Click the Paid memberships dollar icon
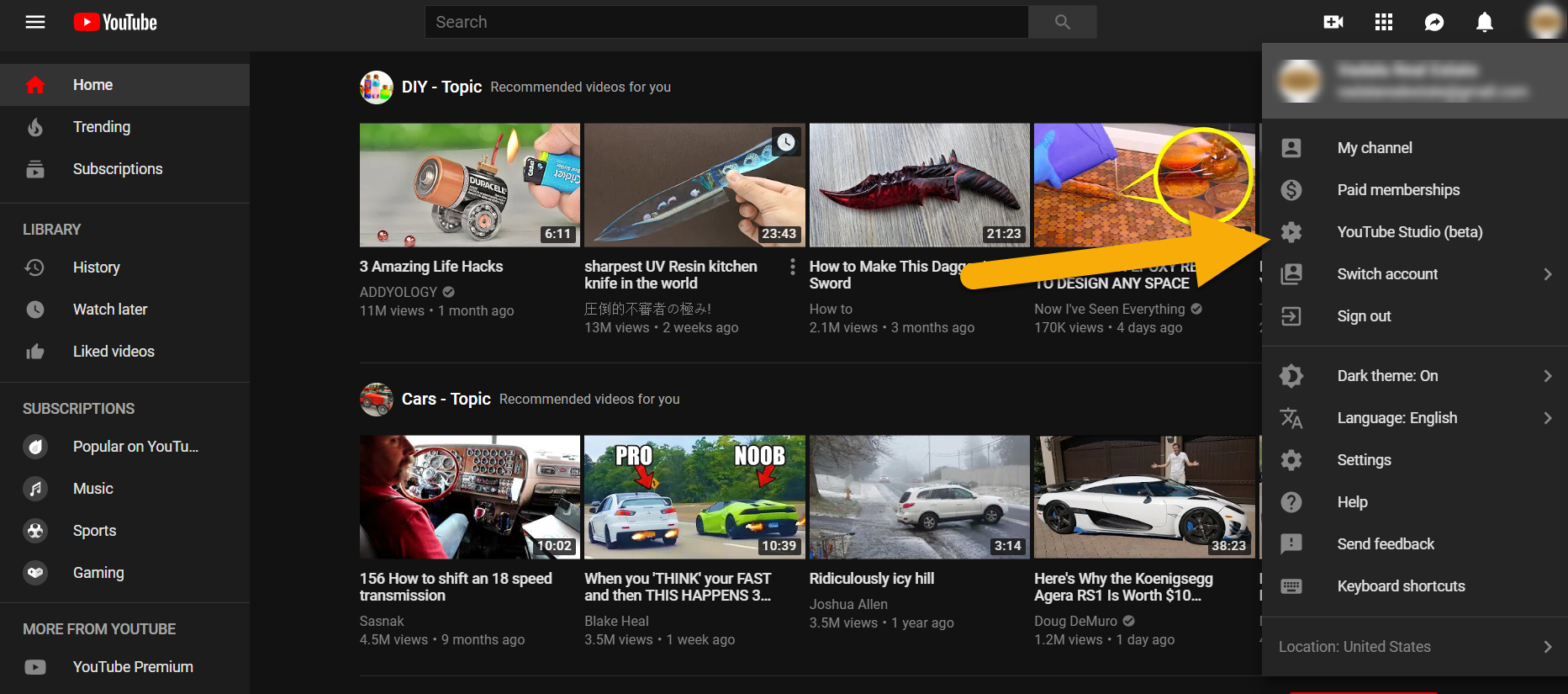This screenshot has height=694, width=1568. (1291, 190)
